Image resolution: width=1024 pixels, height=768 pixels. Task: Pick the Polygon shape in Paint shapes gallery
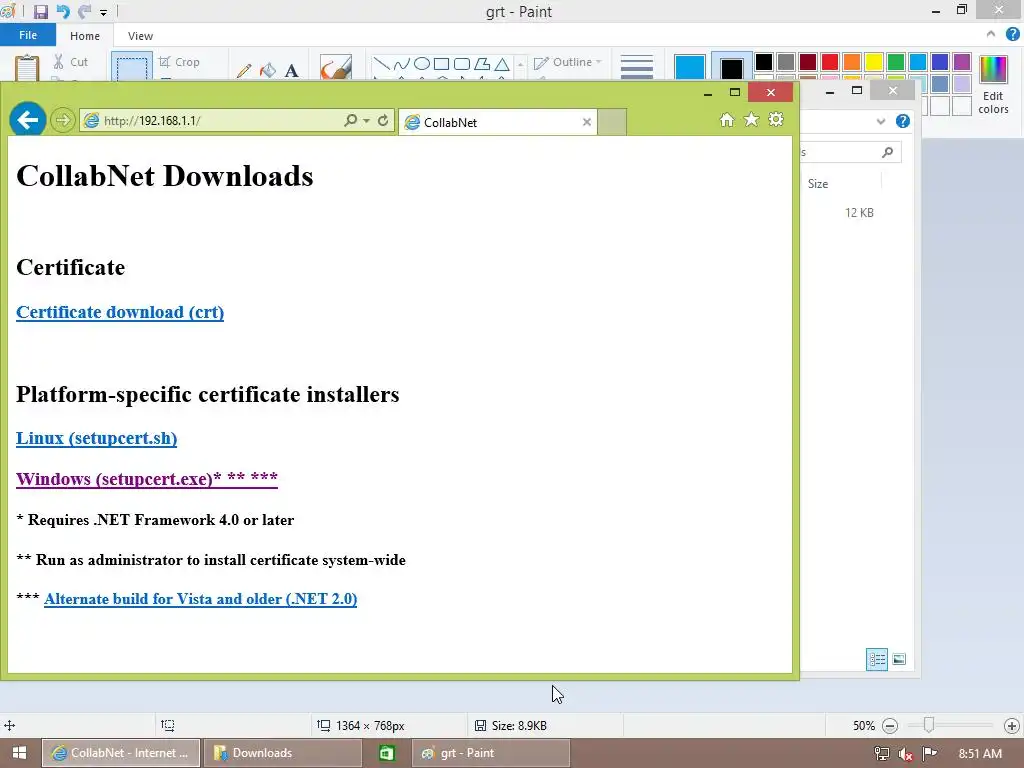tap(482, 64)
